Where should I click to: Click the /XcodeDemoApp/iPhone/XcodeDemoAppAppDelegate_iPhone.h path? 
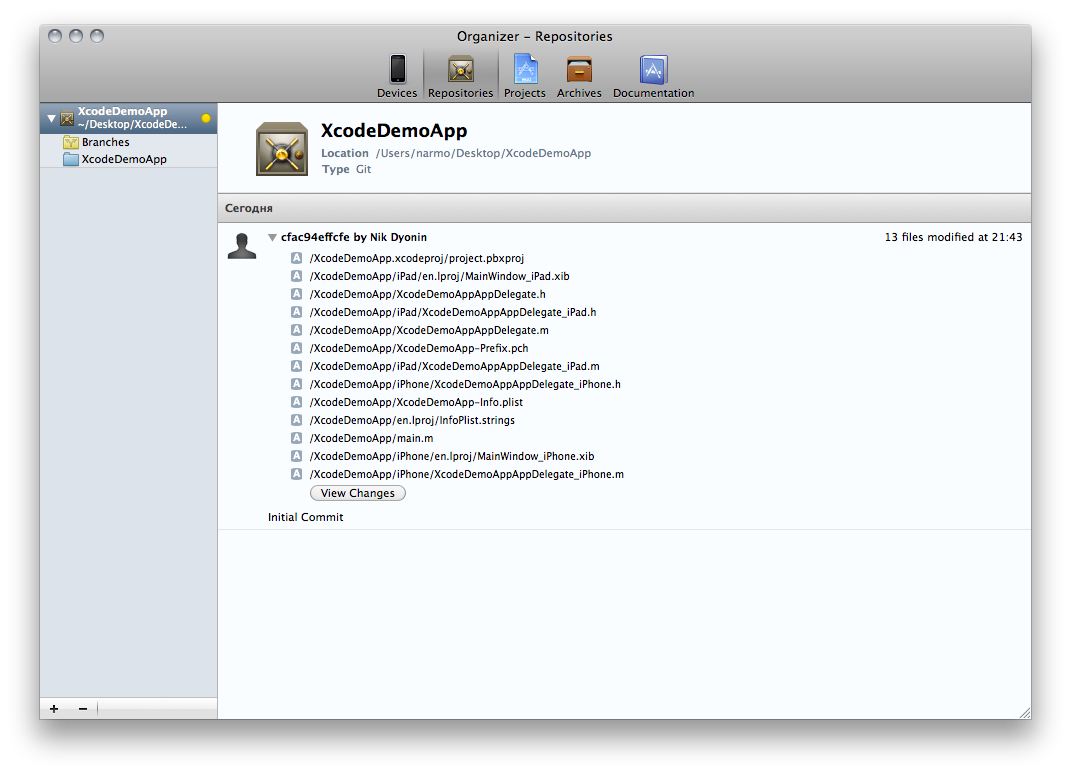465,384
